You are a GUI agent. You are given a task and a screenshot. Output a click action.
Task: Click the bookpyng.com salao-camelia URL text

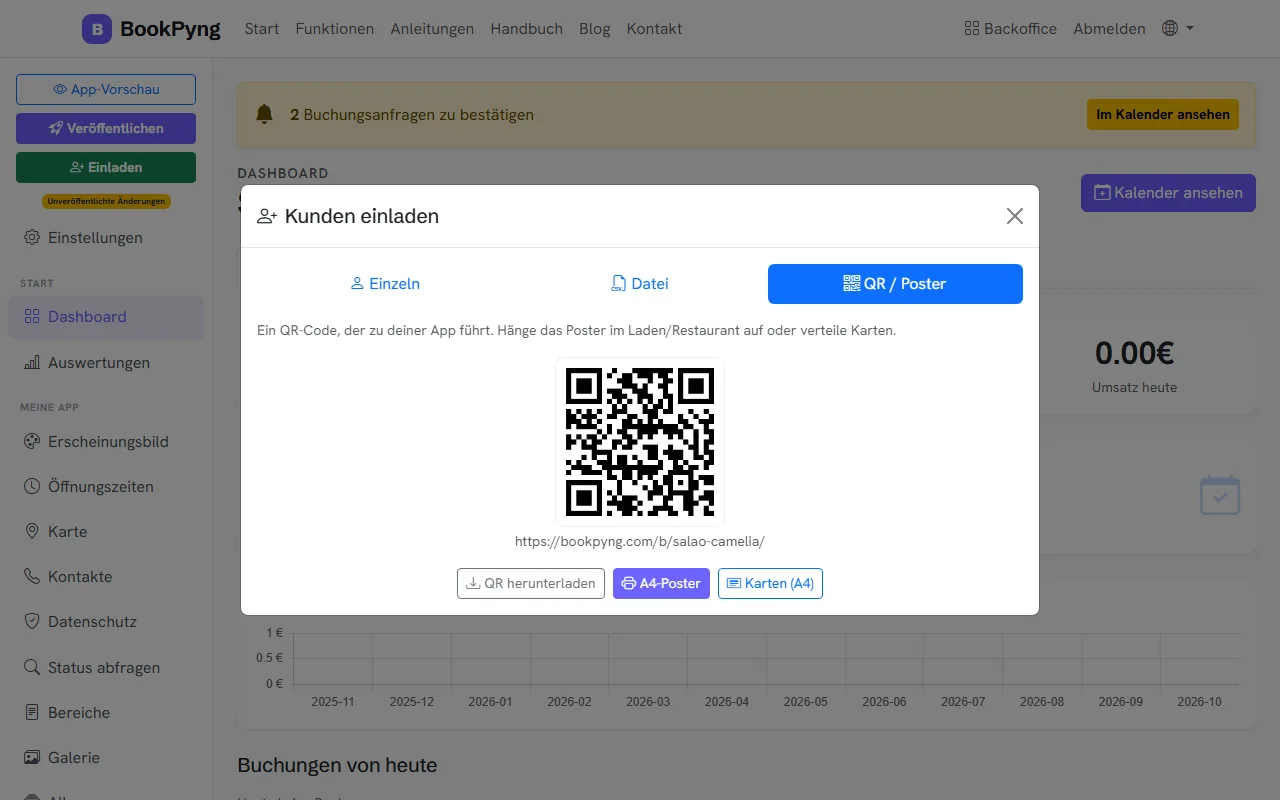[640, 541]
